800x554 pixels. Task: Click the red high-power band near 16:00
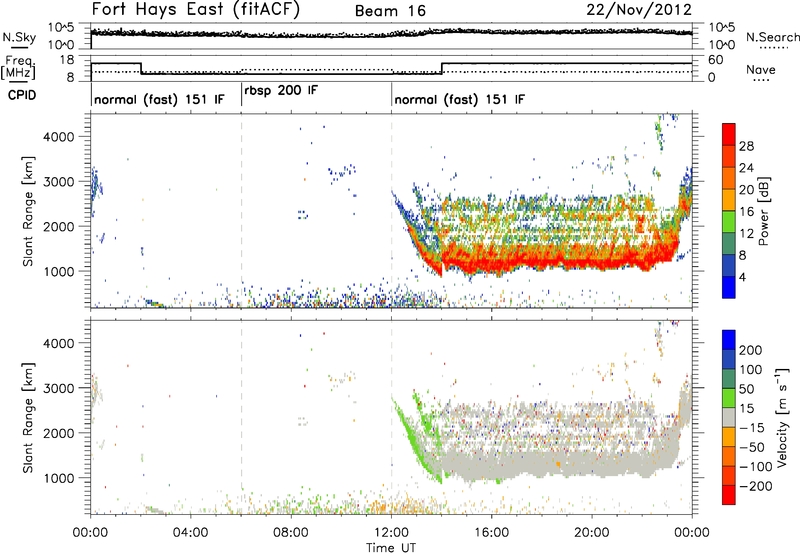click(491, 262)
